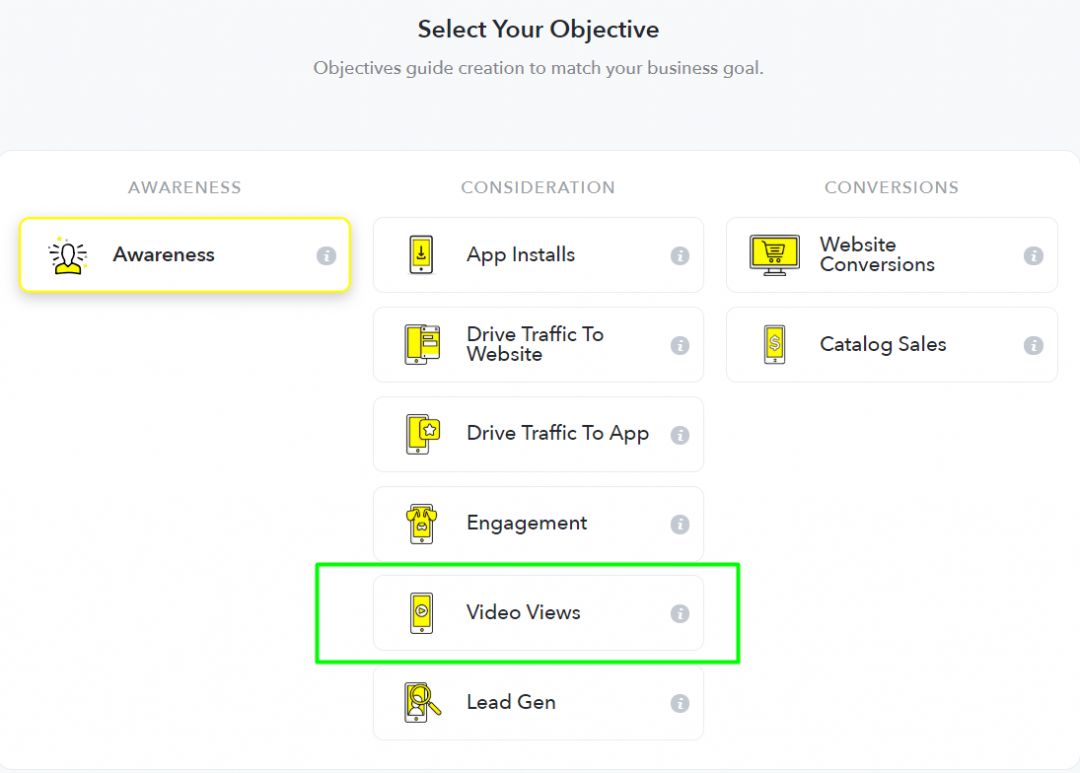Select the Catalog Sales objective
This screenshot has width=1080, height=773.
[891, 344]
